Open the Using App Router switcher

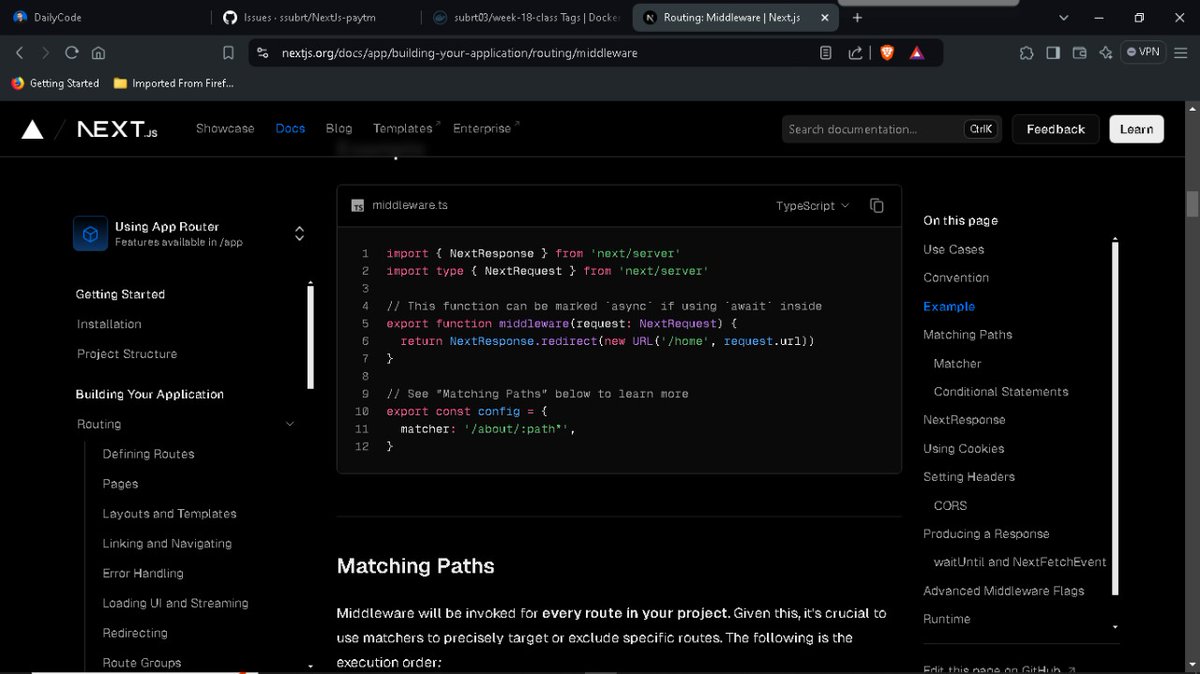click(190, 234)
